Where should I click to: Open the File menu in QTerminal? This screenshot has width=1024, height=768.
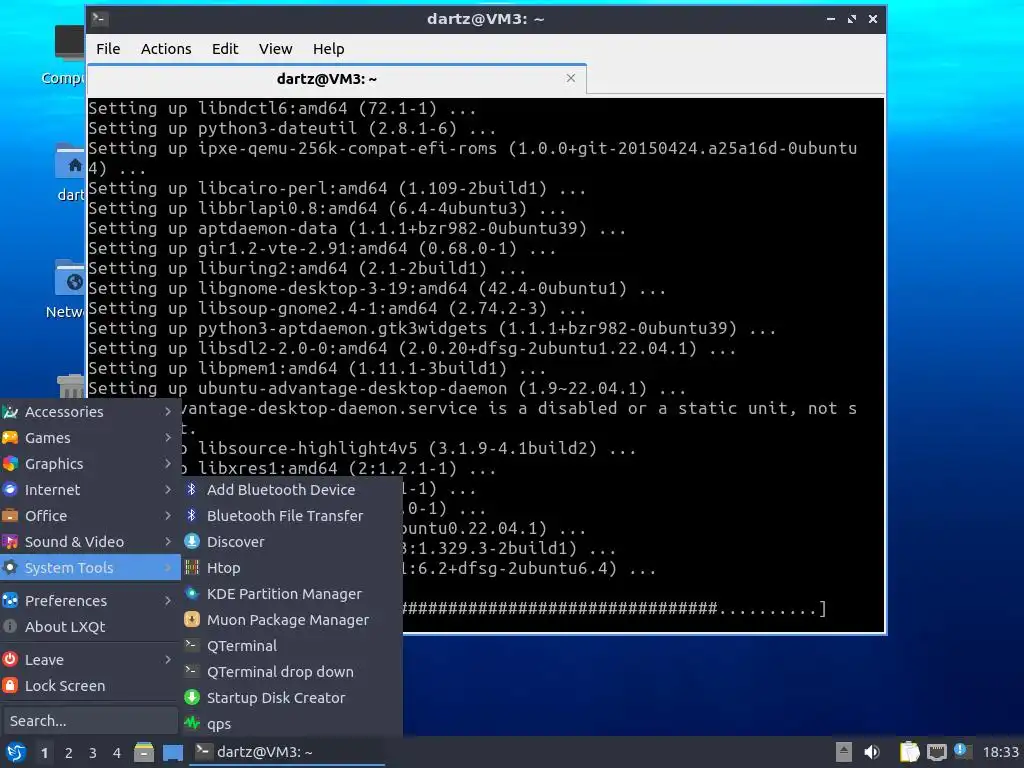coord(108,49)
